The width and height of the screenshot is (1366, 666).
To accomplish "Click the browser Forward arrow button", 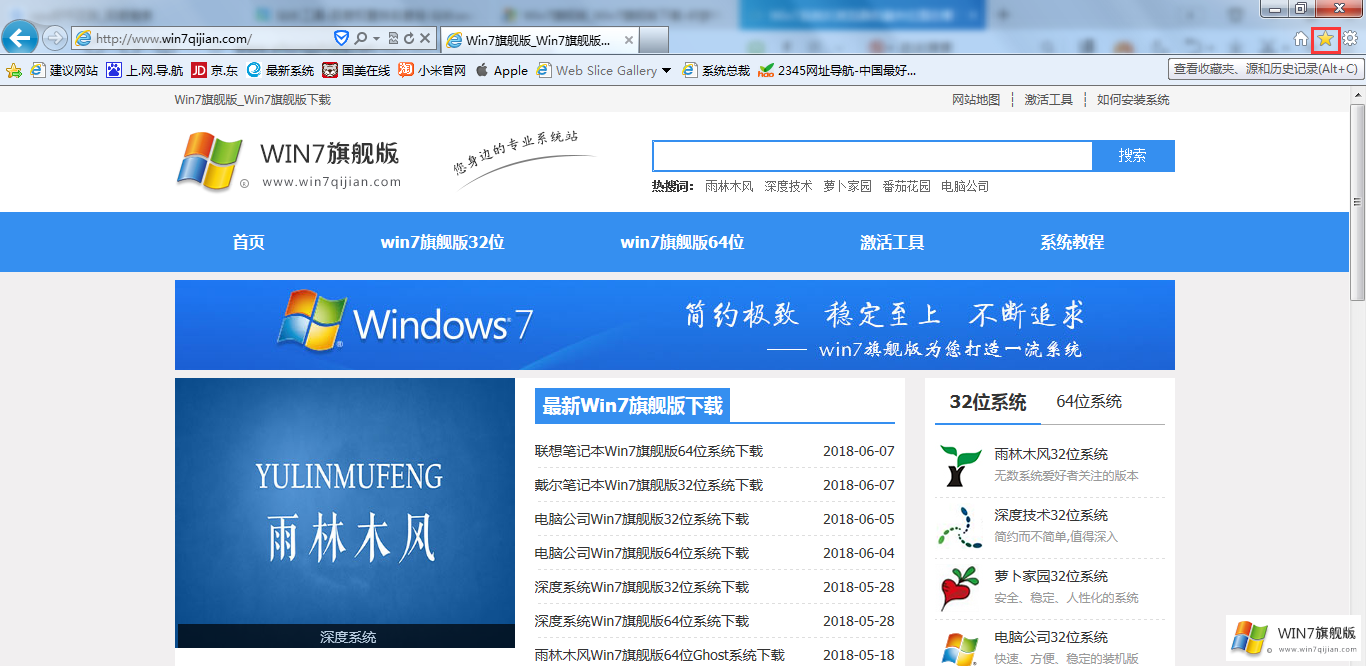I will click(x=55, y=38).
